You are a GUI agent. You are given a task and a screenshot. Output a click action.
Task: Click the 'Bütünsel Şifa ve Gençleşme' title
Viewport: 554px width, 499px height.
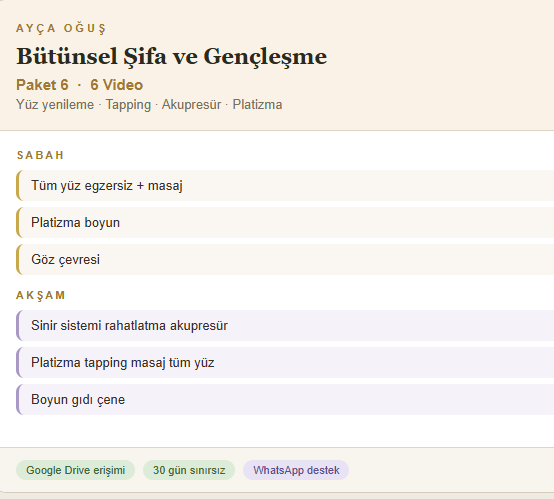pyautogui.click(x=172, y=57)
